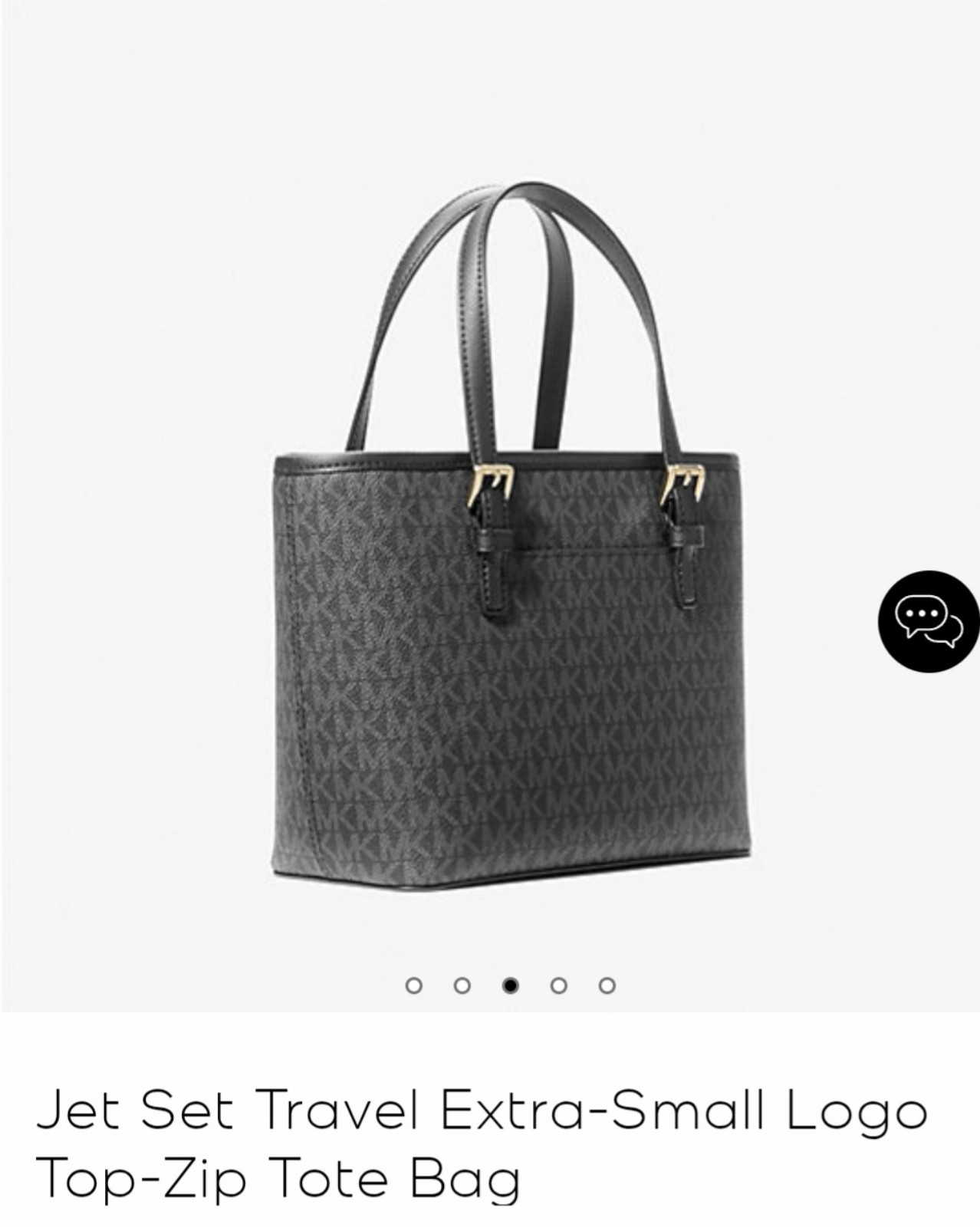Jump to the fourth carousel image dot
The image size is (980, 1227).
tap(559, 985)
